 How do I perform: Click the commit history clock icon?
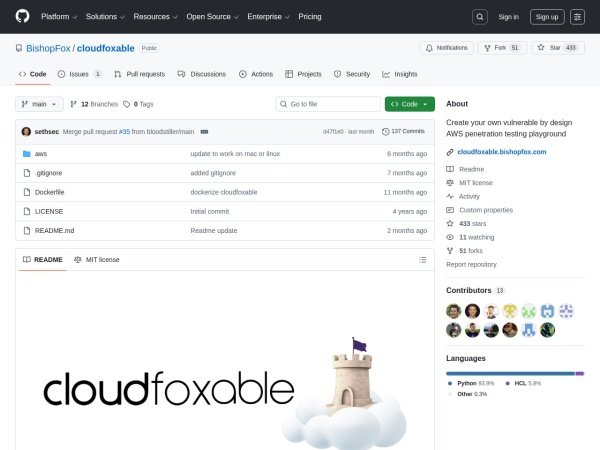[x=385, y=132]
